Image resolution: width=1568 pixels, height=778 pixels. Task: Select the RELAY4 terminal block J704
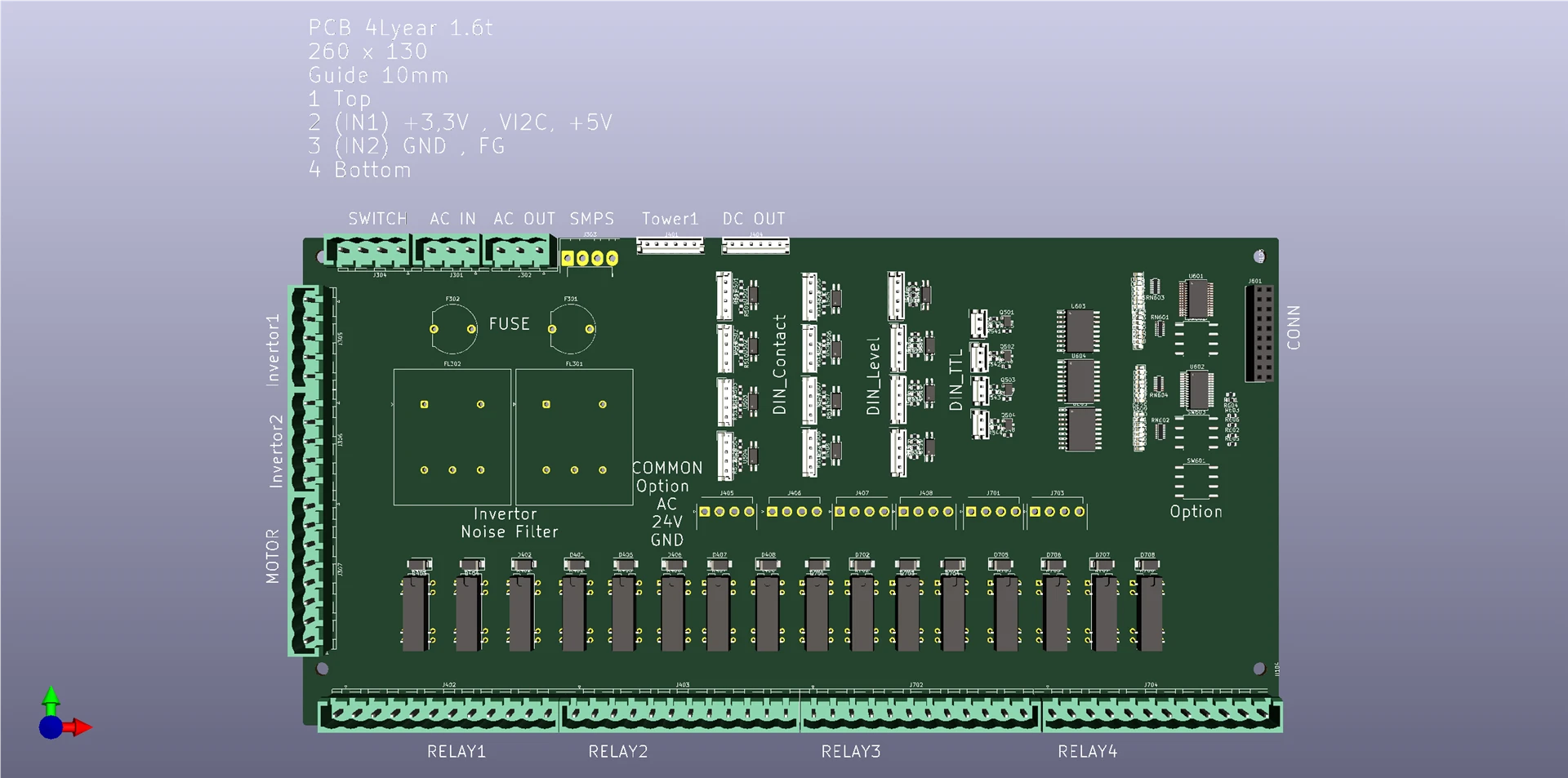[1162, 714]
